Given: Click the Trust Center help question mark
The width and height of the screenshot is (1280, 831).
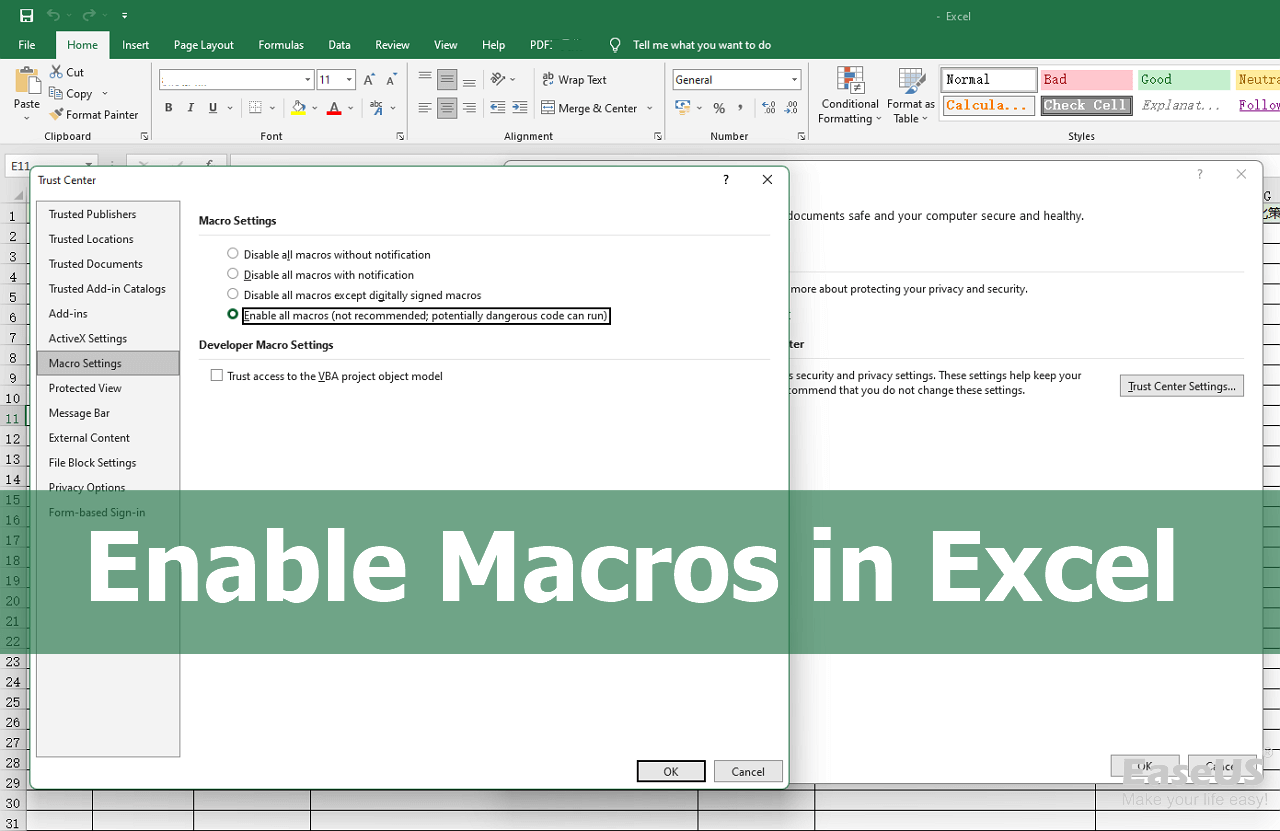Looking at the screenshot, I should (726, 179).
